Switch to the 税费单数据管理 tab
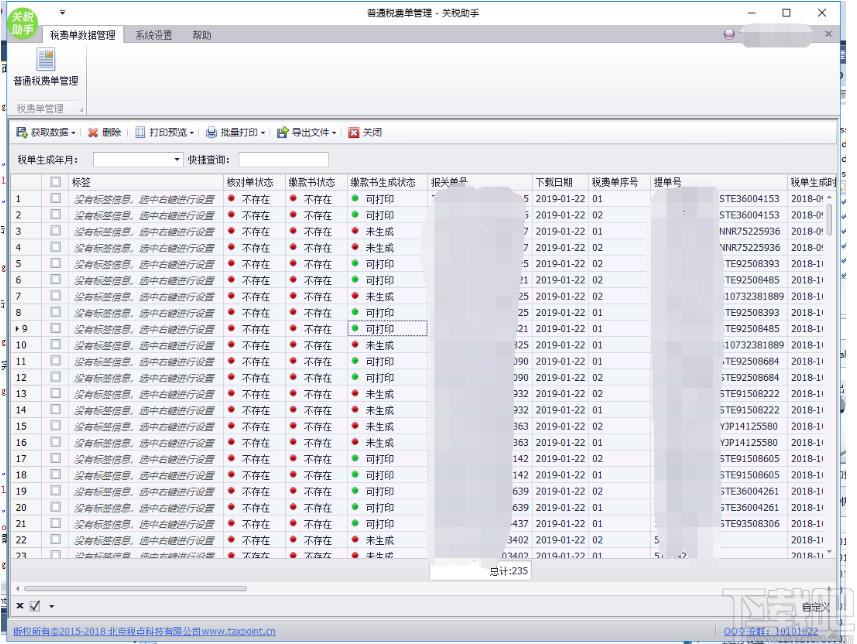857x644 pixels. pos(83,35)
